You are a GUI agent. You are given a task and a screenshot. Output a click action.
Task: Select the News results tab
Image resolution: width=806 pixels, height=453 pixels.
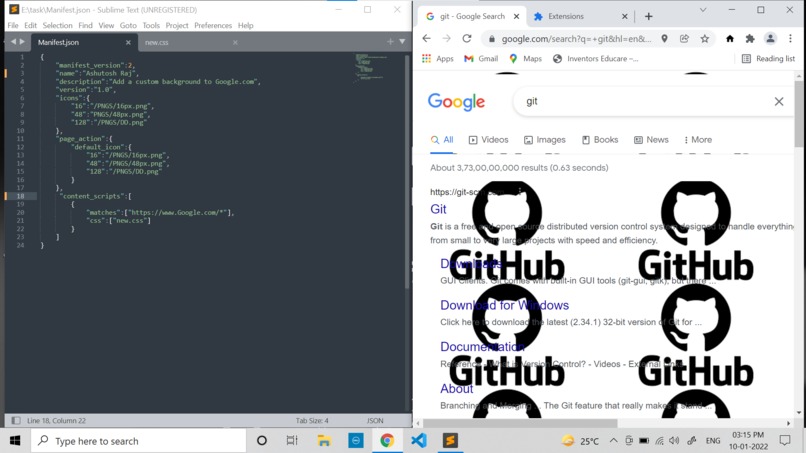651,140
